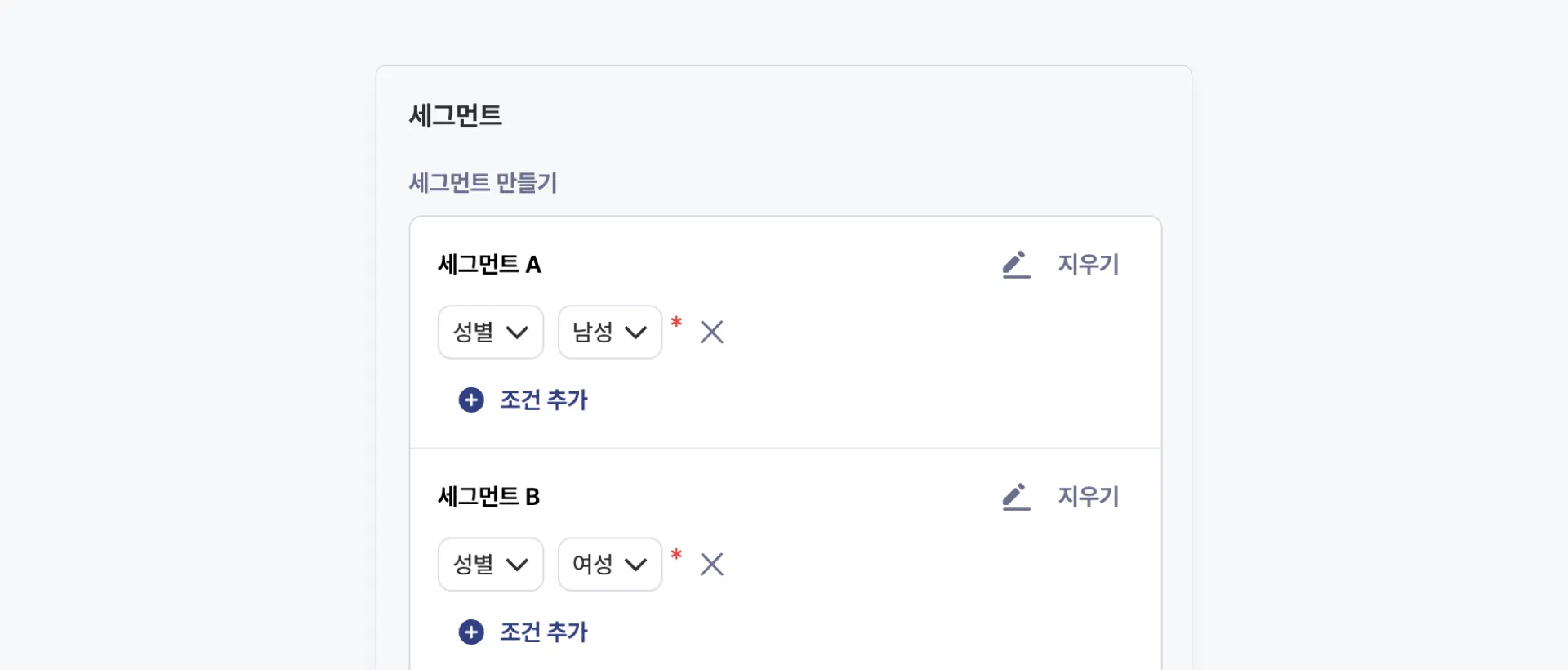Viewport: 1568px width, 670px height.
Task: Click the 세그먼트 만들기 label
Action: (x=483, y=183)
